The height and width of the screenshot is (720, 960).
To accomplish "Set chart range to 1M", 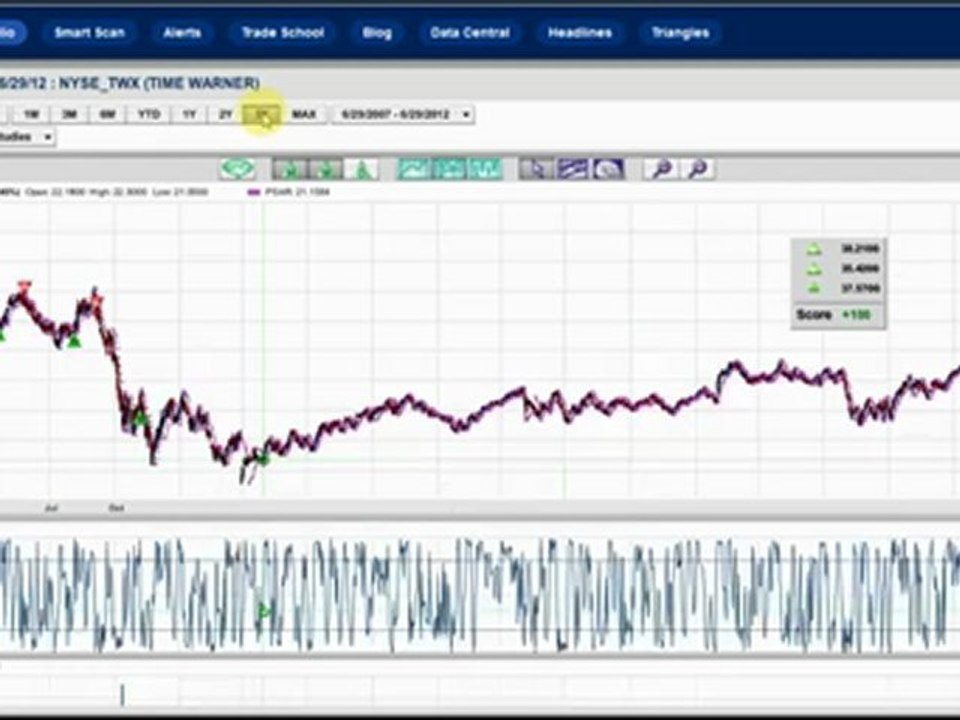I will click(x=31, y=114).
